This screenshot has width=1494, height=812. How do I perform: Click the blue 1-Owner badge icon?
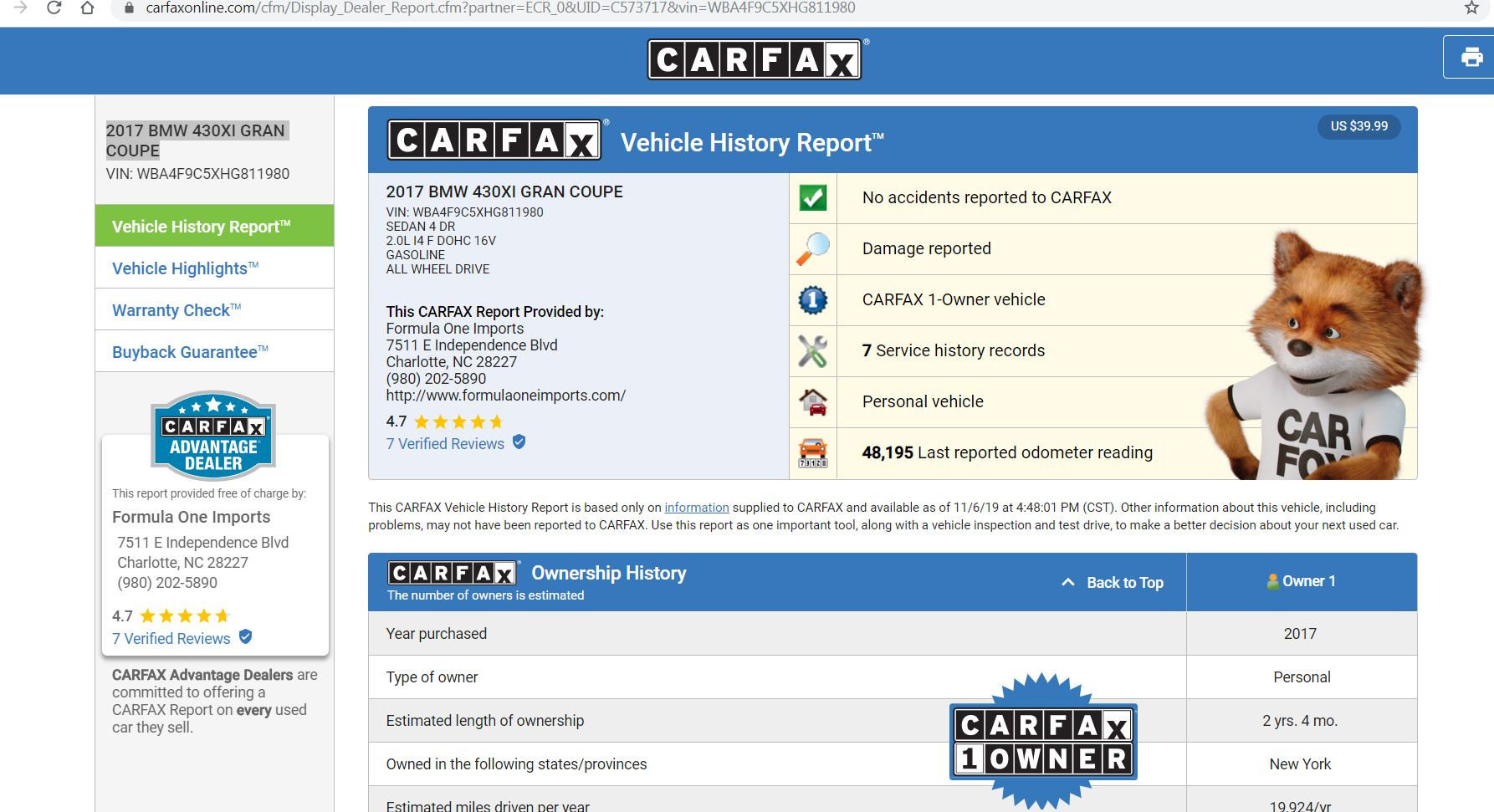[813, 300]
